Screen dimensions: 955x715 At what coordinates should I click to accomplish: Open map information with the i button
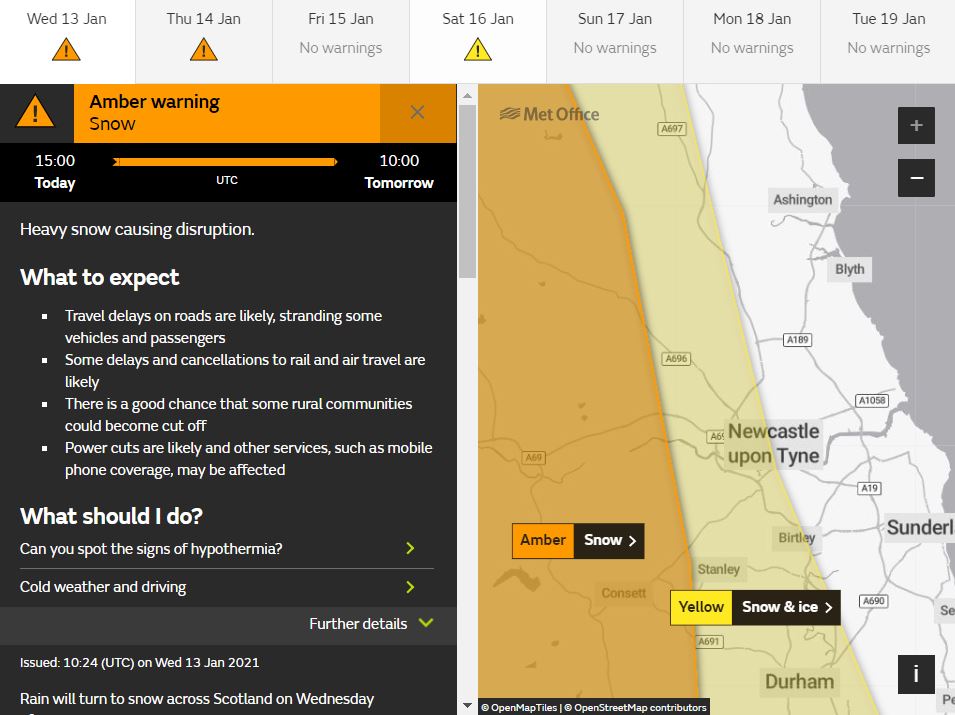pos(916,675)
